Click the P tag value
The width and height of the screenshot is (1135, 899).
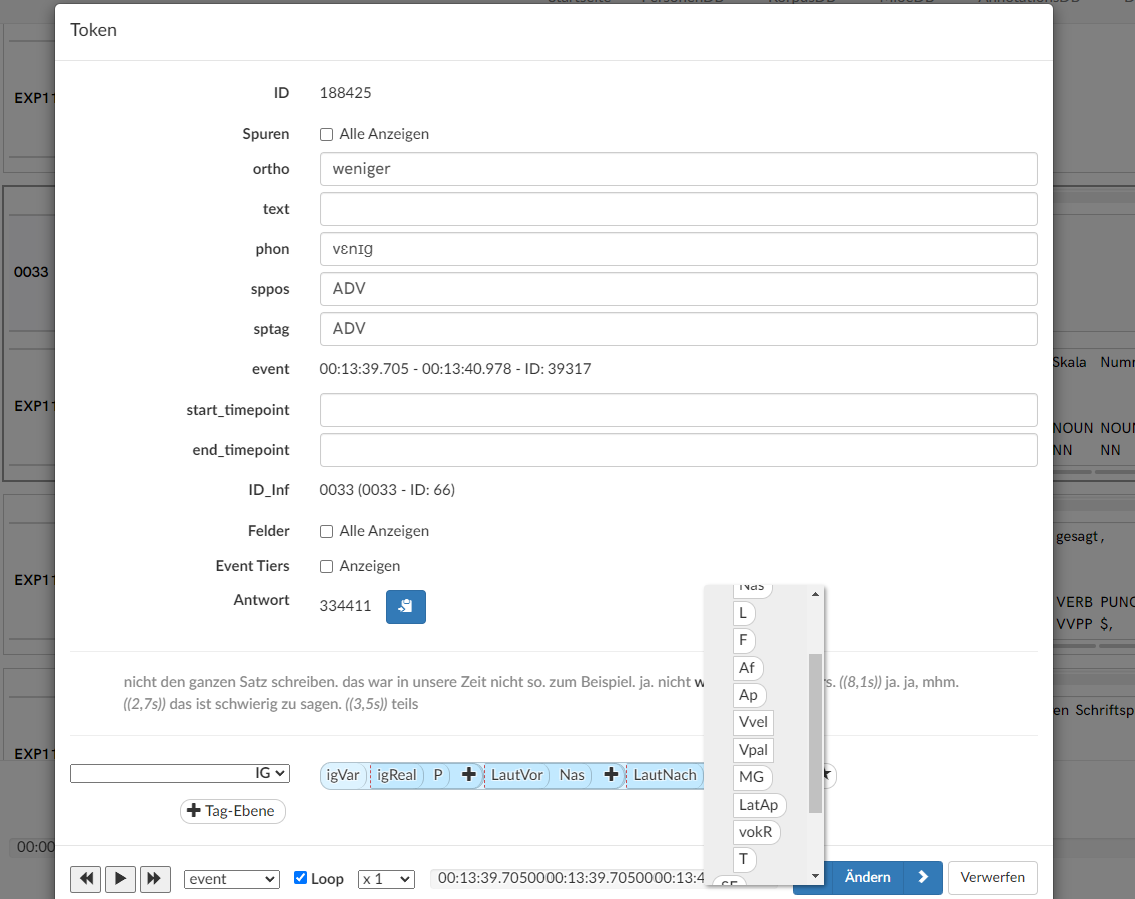click(x=438, y=775)
